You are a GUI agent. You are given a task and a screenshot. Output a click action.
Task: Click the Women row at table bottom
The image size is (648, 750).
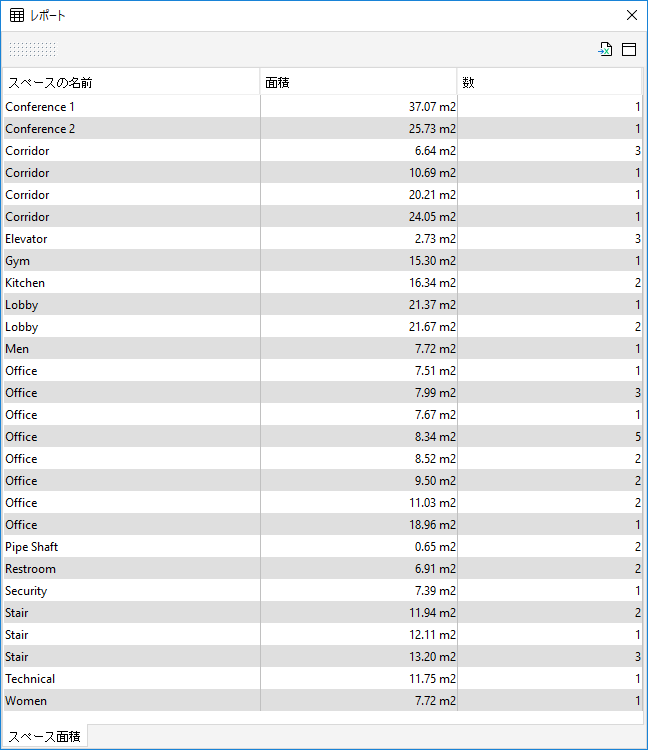pos(323,701)
